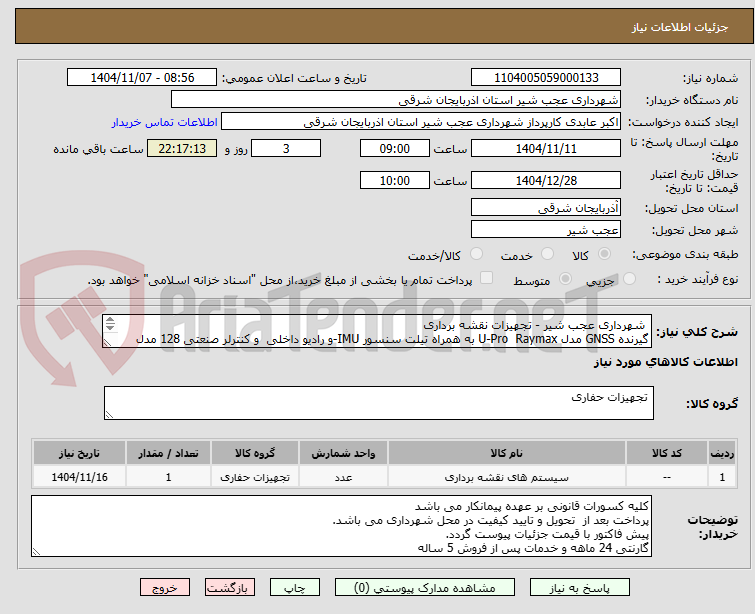
Task: Click the deadline time field 09:00
Action: pos(395,148)
